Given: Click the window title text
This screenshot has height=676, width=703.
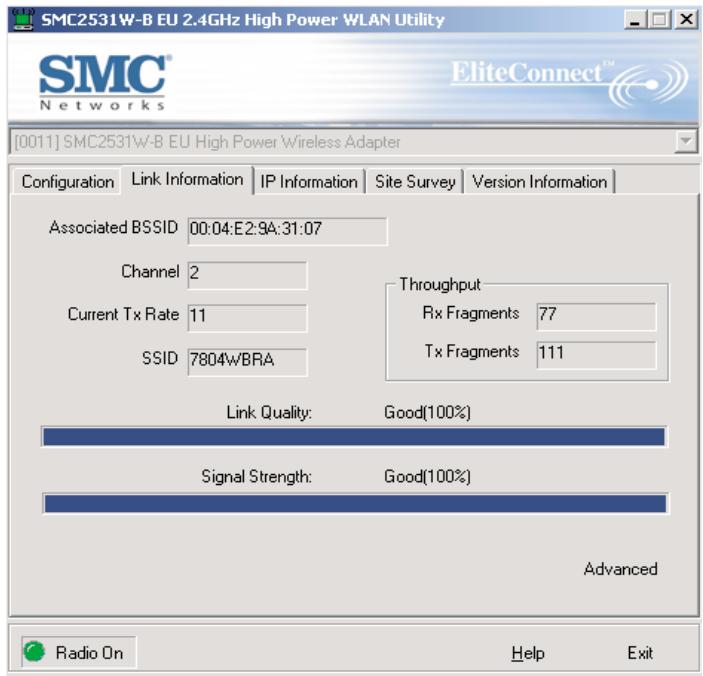Looking at the screenshot, I should [x=243, y=20].
